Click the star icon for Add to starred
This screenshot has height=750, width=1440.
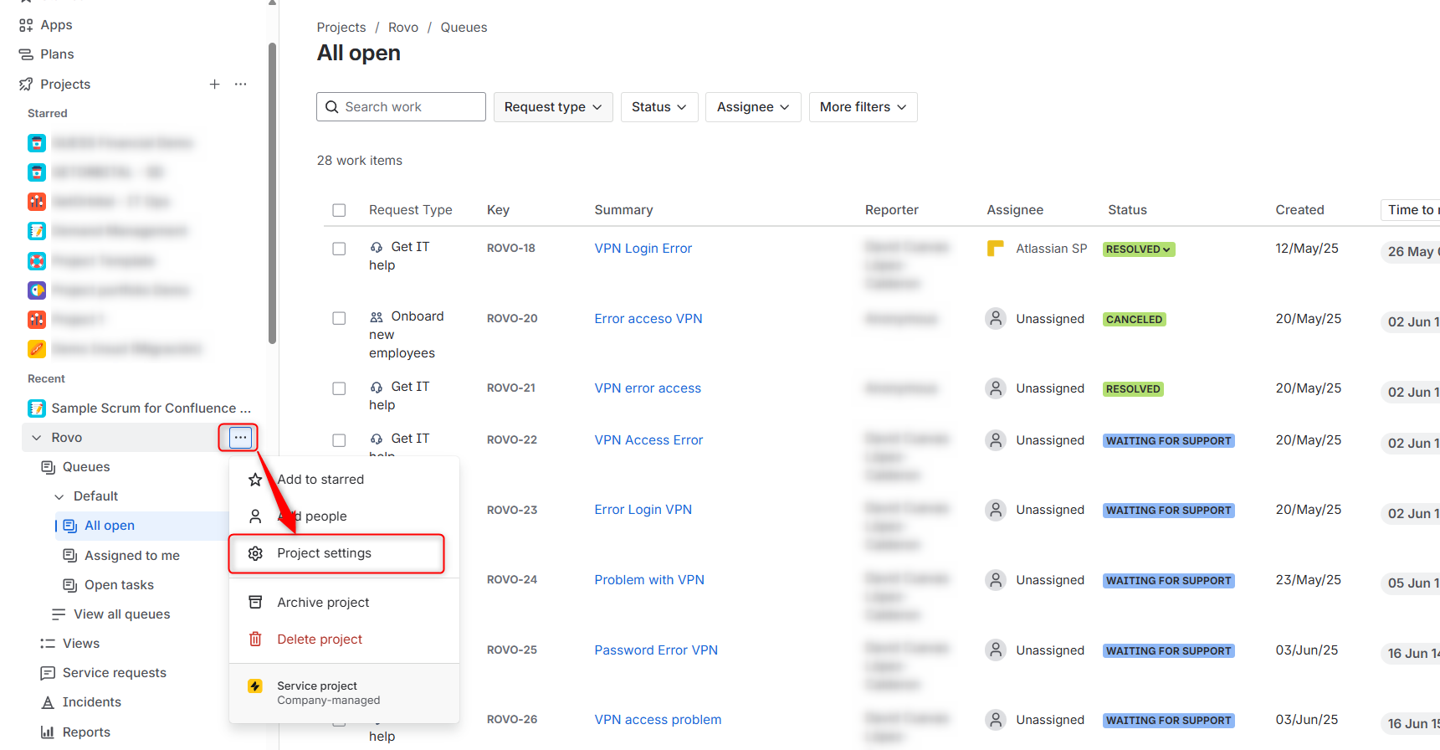(256, 479)
